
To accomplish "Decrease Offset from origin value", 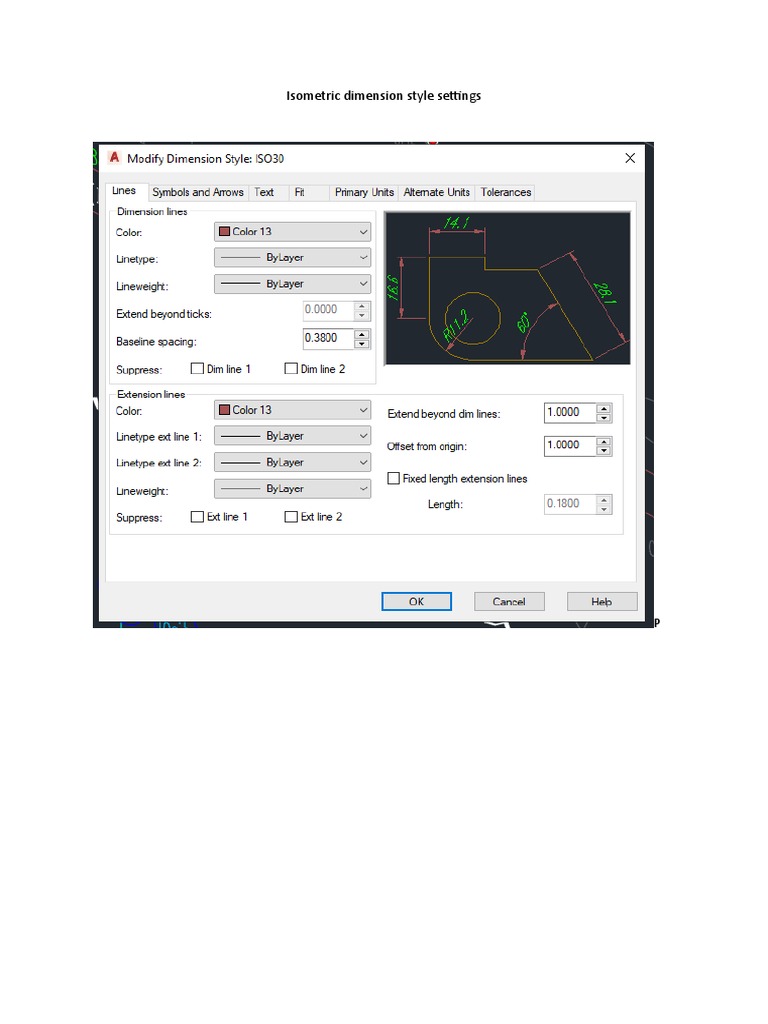I will 604,451.
